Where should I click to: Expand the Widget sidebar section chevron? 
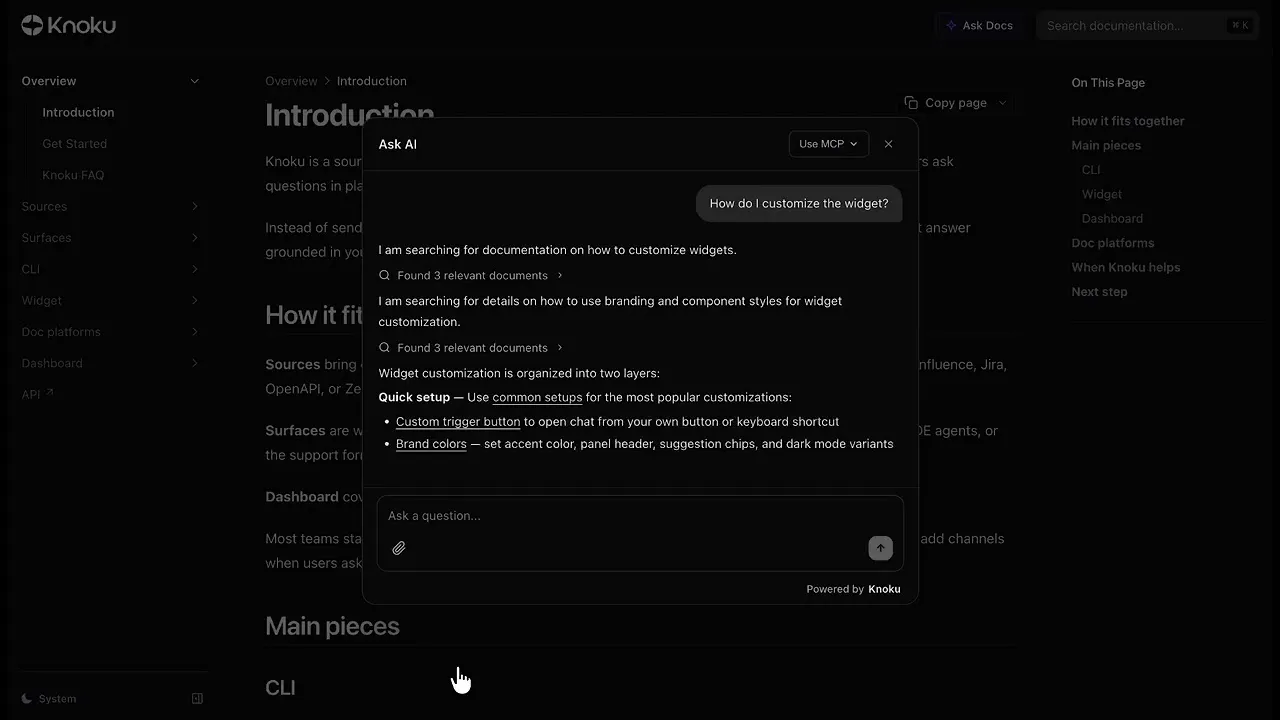tap(195, 301)
